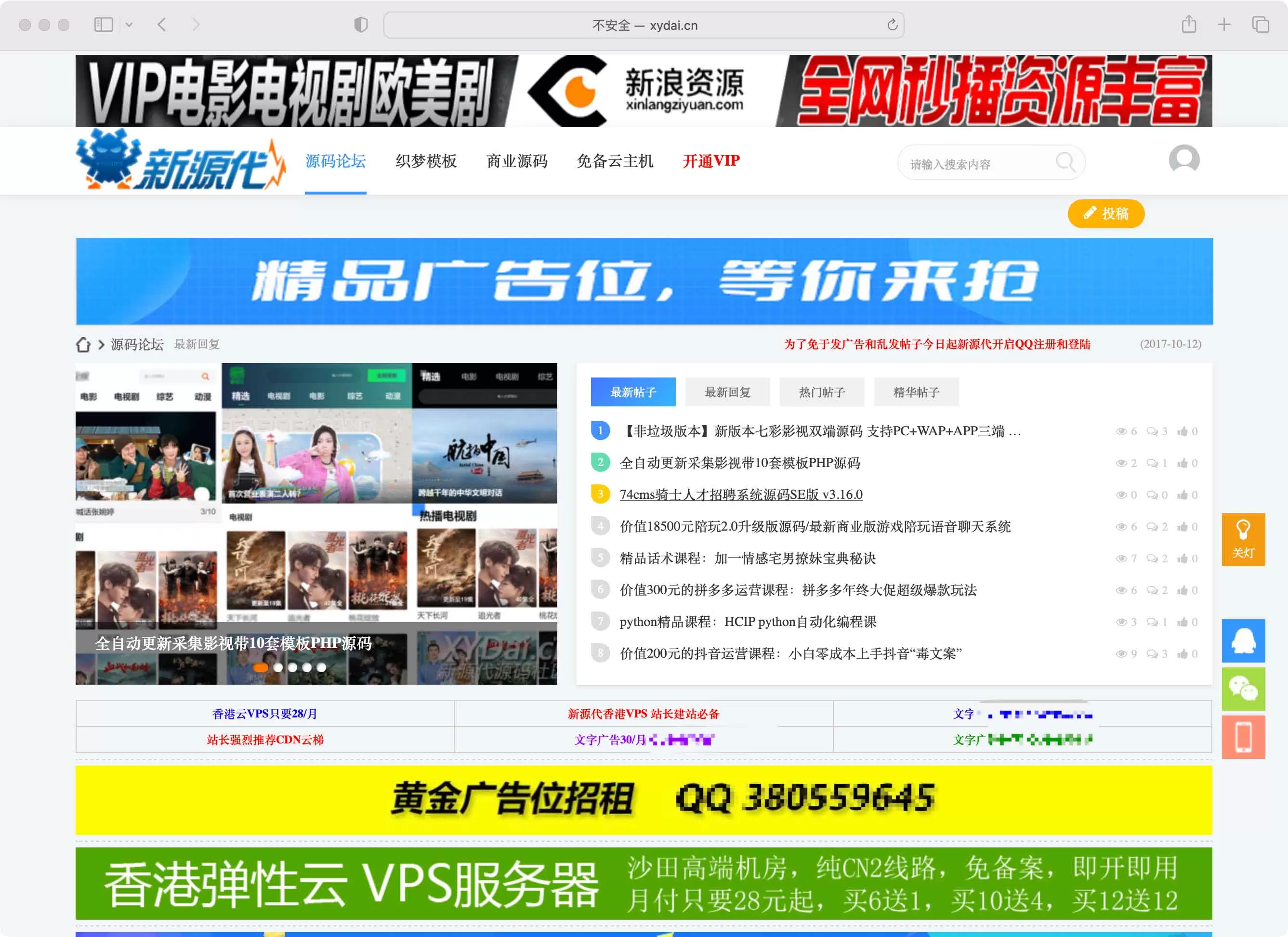Select the 精华帖子 tab

click(x=916, y=392)
